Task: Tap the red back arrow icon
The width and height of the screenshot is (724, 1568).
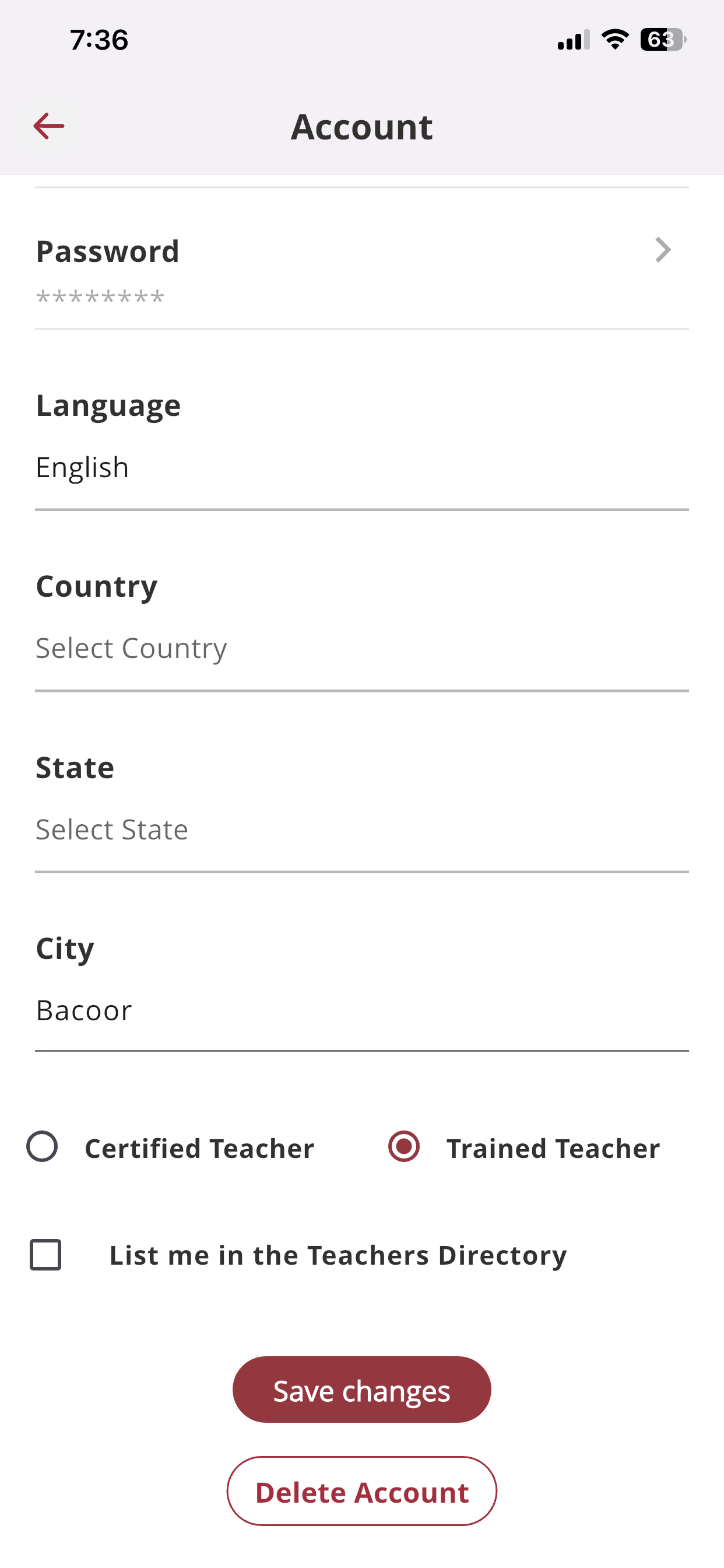Action: (x=48, y=127)
